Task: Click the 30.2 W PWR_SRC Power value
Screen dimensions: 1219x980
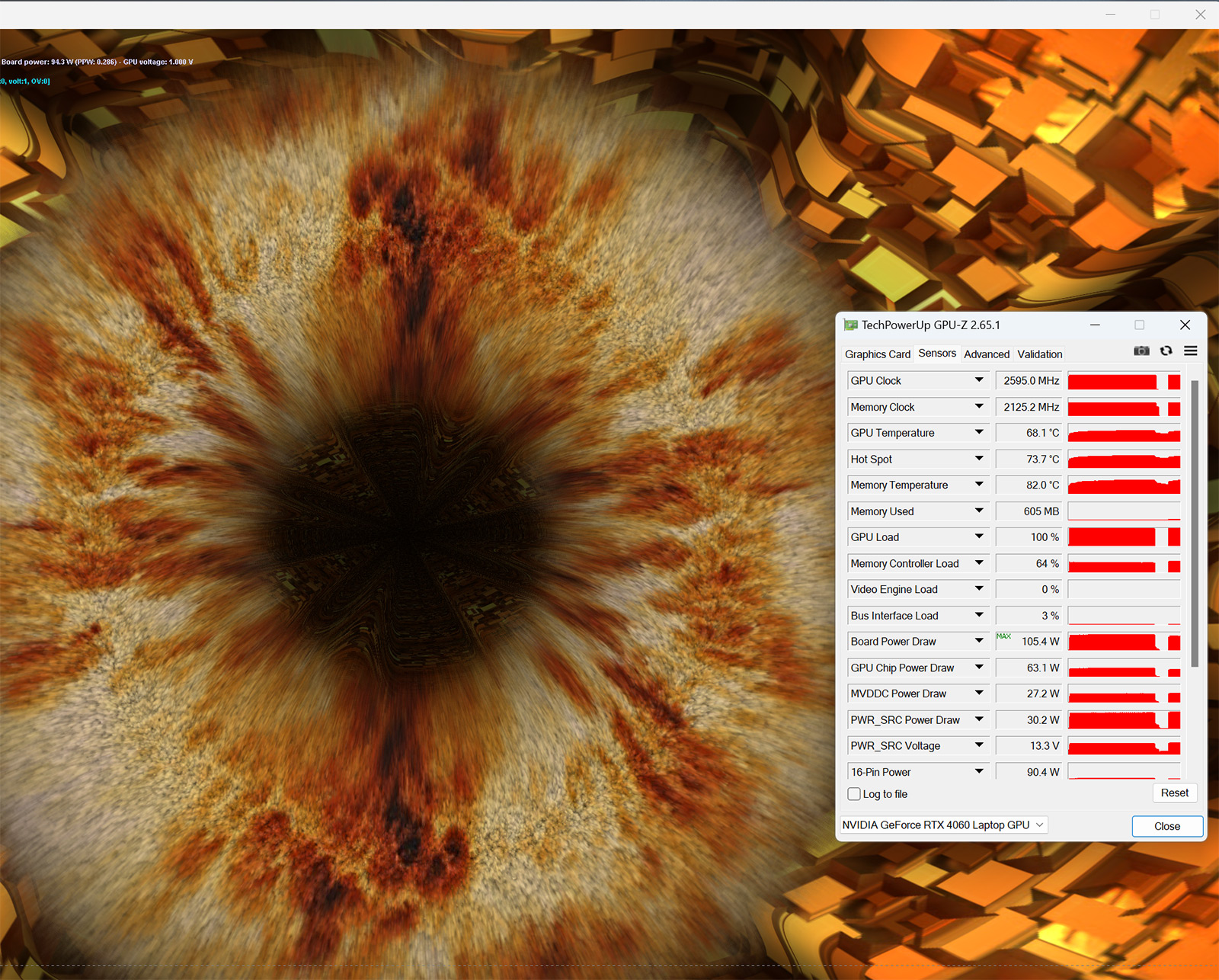Action: [1029, 719]
